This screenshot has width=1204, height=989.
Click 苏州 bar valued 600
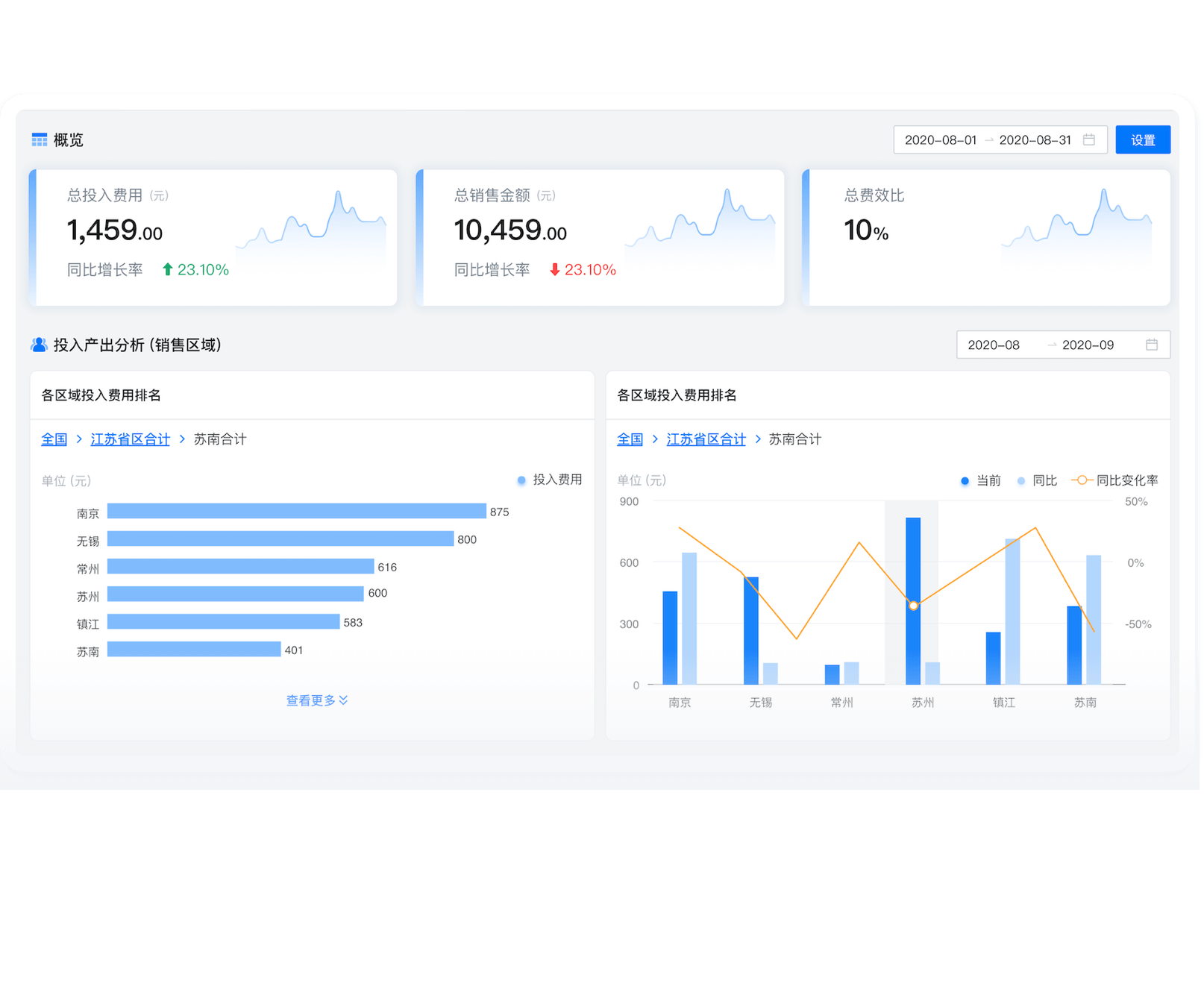tap(236, 594)
